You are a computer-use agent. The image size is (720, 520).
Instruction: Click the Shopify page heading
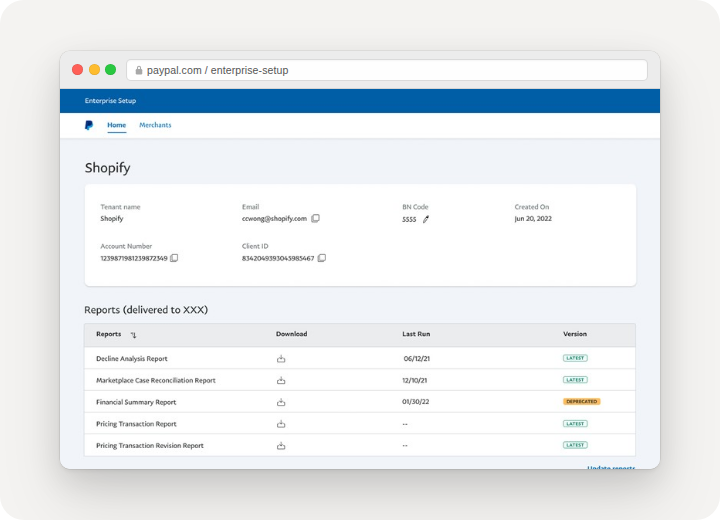(x=107, y=168)
